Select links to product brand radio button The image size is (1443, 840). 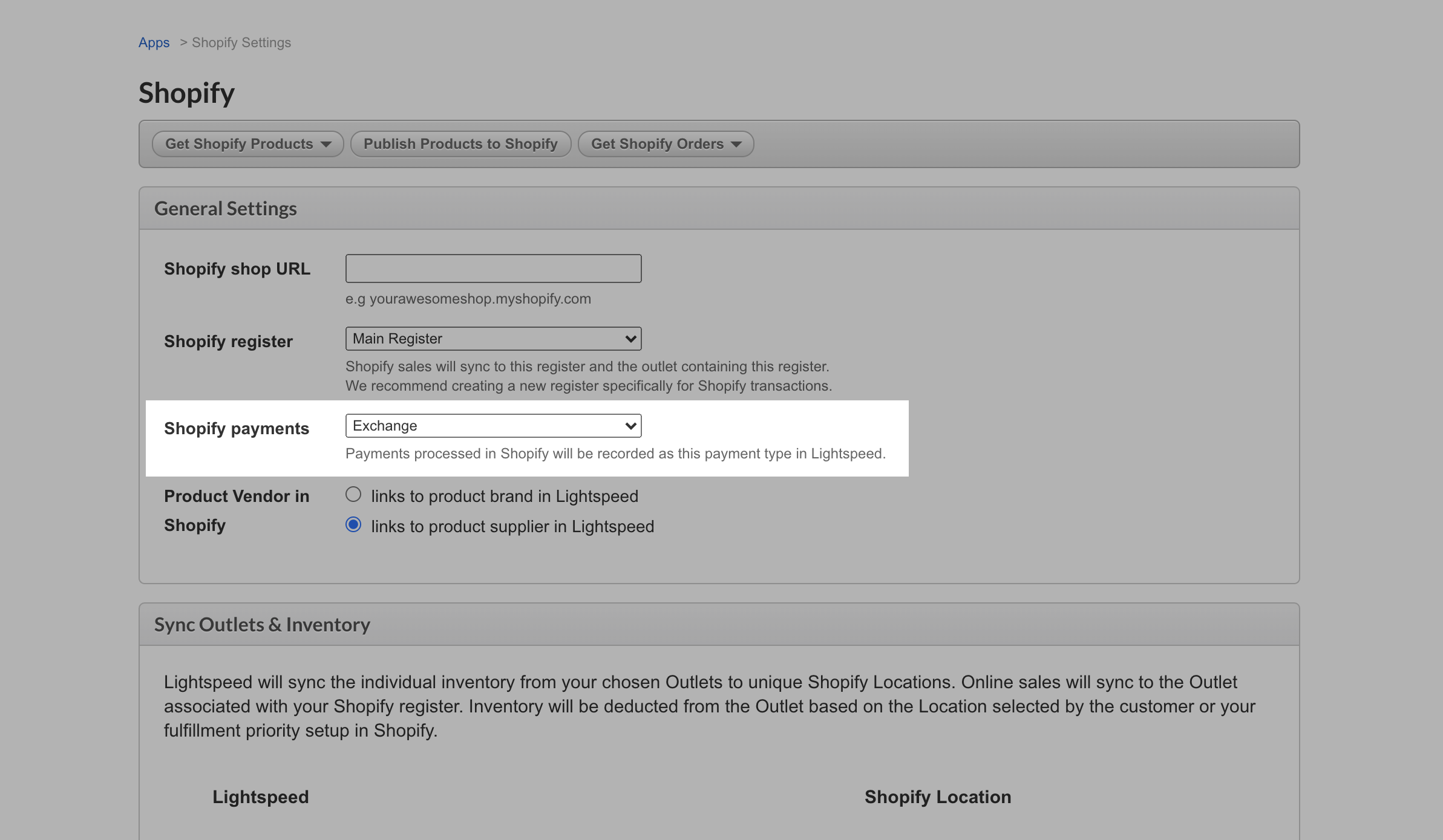(353, 495)
